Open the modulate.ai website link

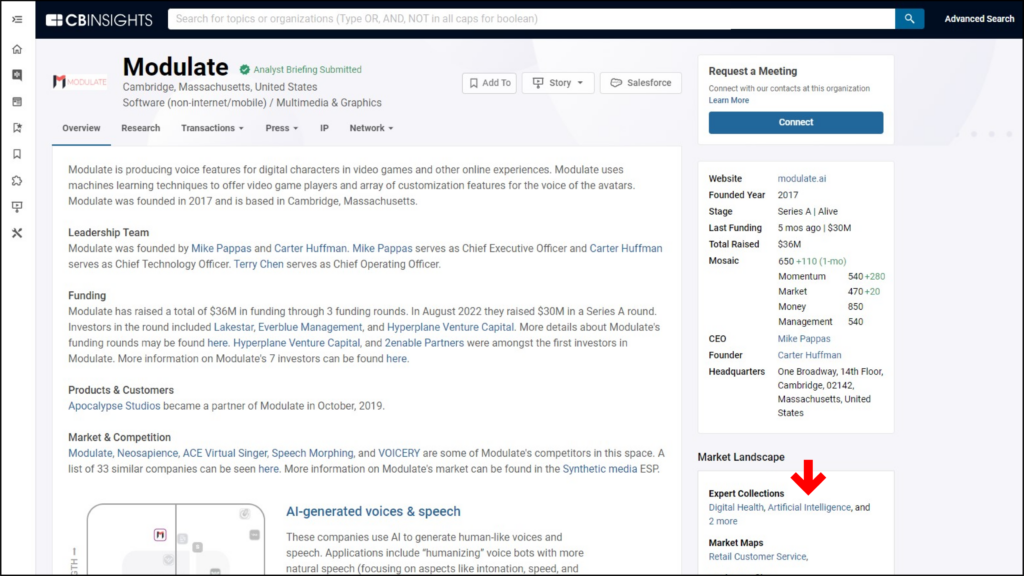[x=802, y=179]
